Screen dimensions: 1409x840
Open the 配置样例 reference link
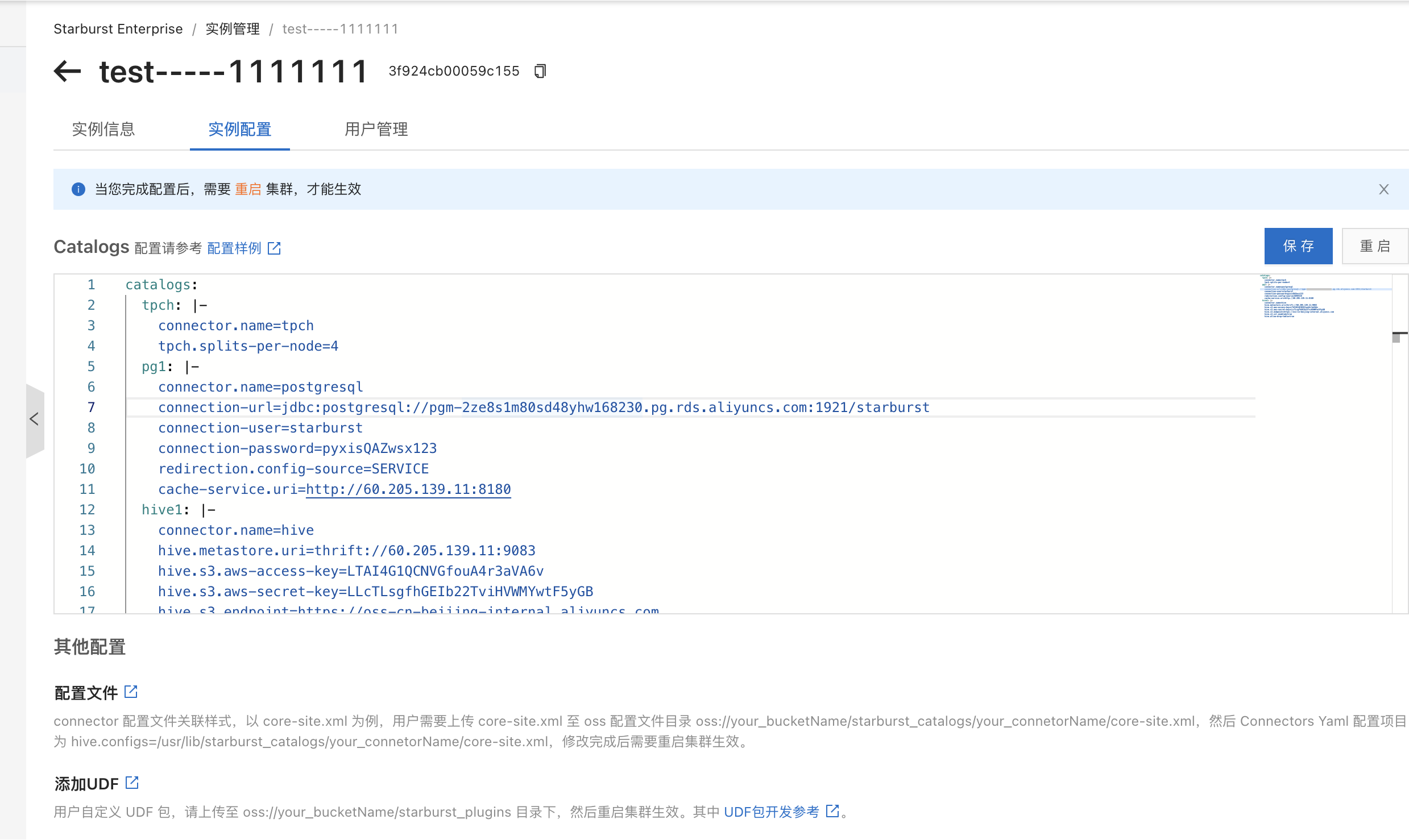tap(234, 248)
